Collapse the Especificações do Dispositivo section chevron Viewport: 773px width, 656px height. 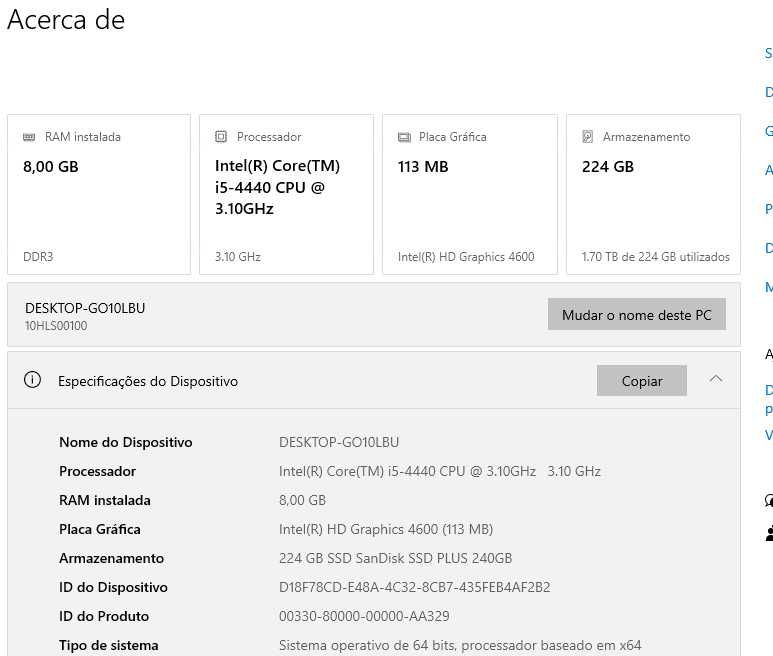(716, 379)
